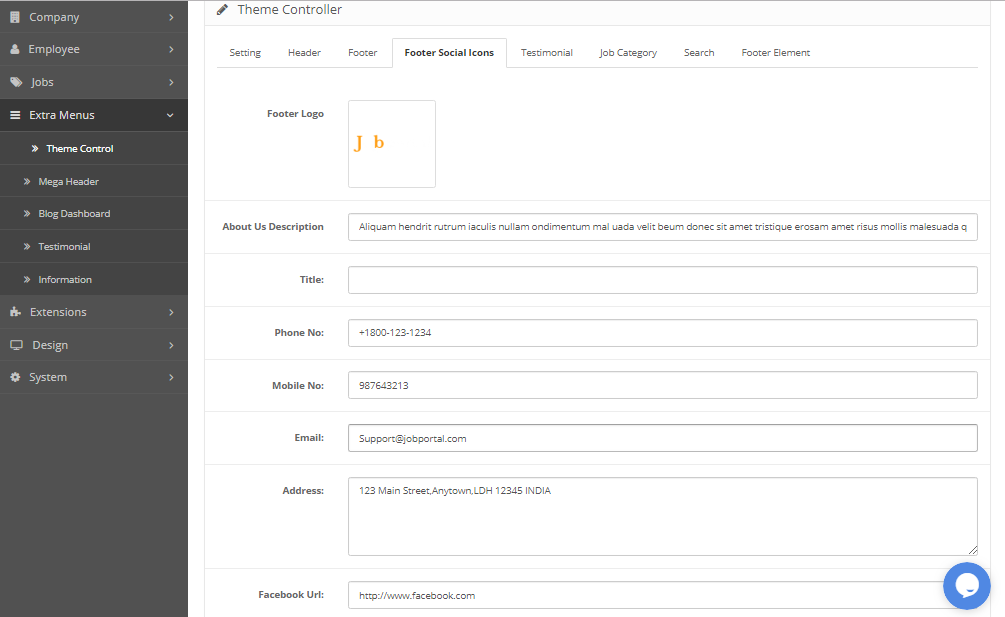Open the chat bubble widget
The image size is (1005, 617).
click(966, 586)
